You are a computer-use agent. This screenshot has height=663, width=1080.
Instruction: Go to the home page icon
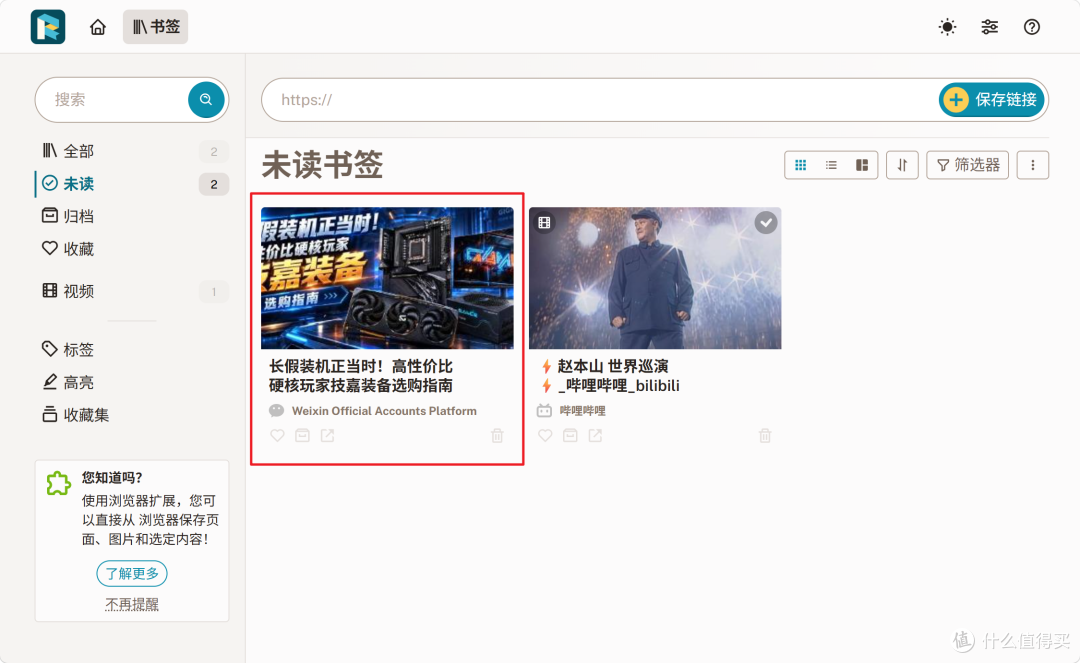pyautogui.click(x=98, y=27)
